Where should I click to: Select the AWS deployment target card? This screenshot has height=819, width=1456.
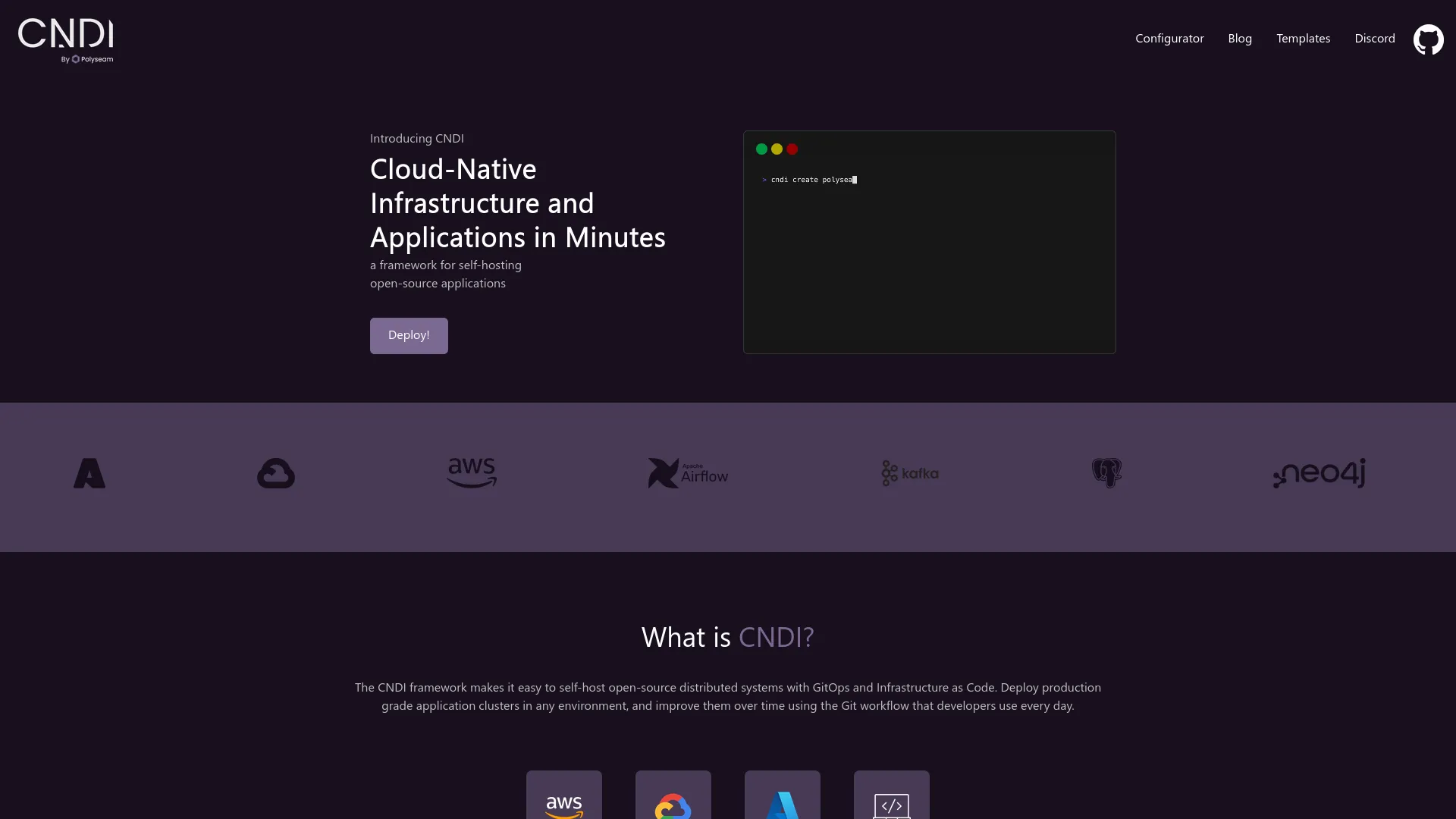pos(564,795)
